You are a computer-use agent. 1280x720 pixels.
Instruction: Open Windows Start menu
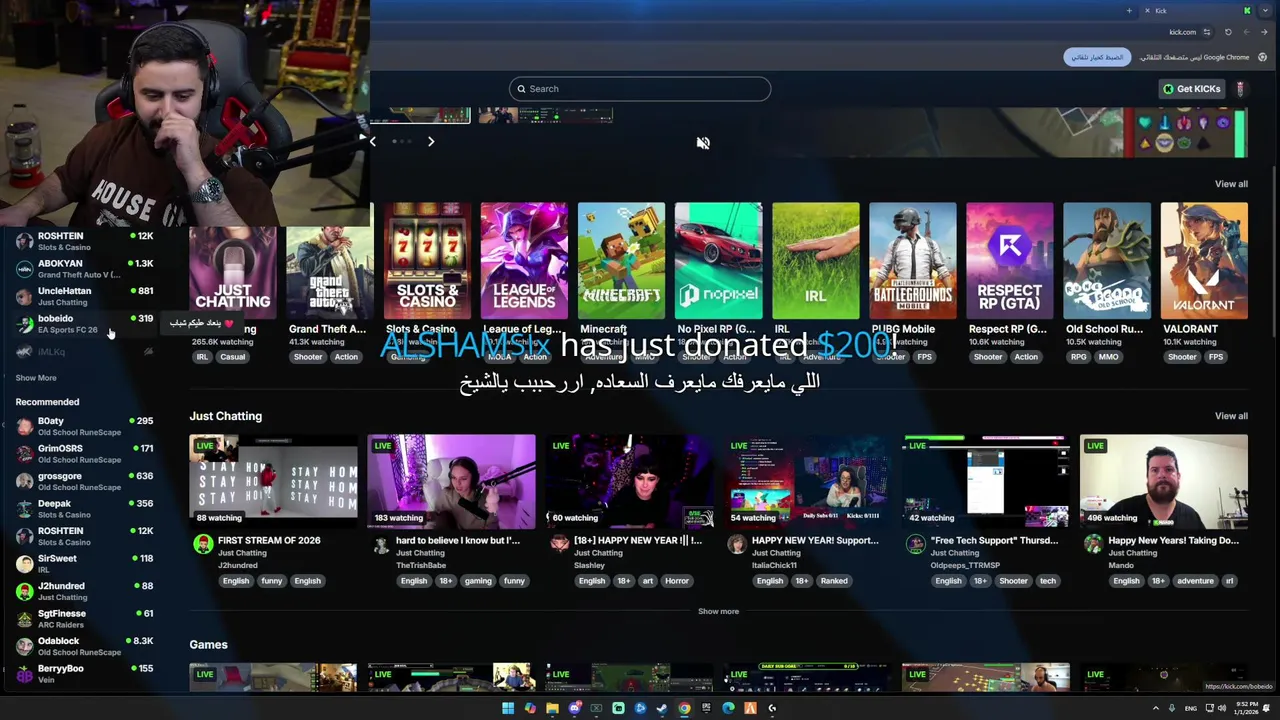click(x=508, y=708)
